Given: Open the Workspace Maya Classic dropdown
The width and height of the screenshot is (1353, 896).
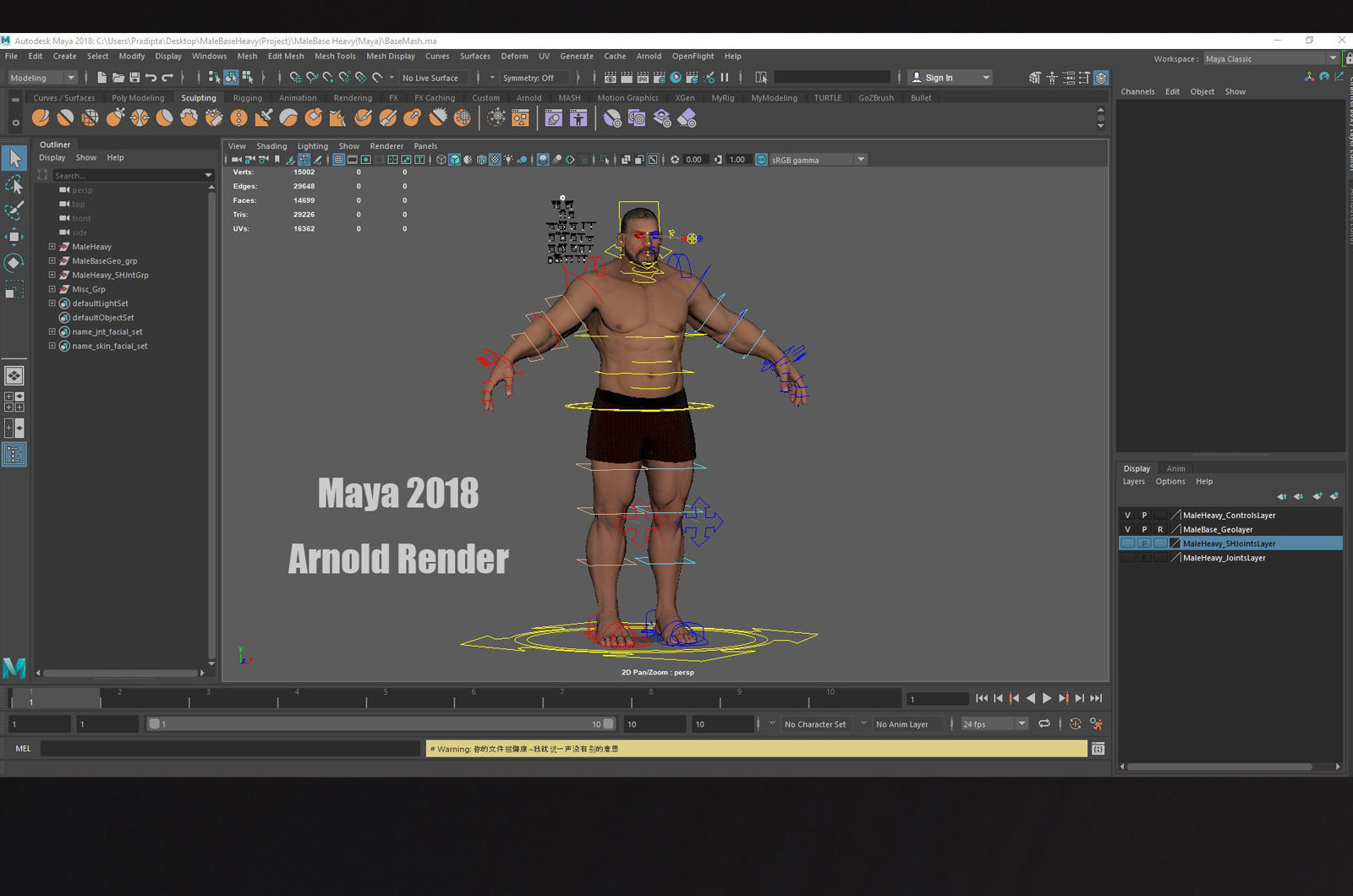Looking at the screenshot, I should pos(1271,59).
